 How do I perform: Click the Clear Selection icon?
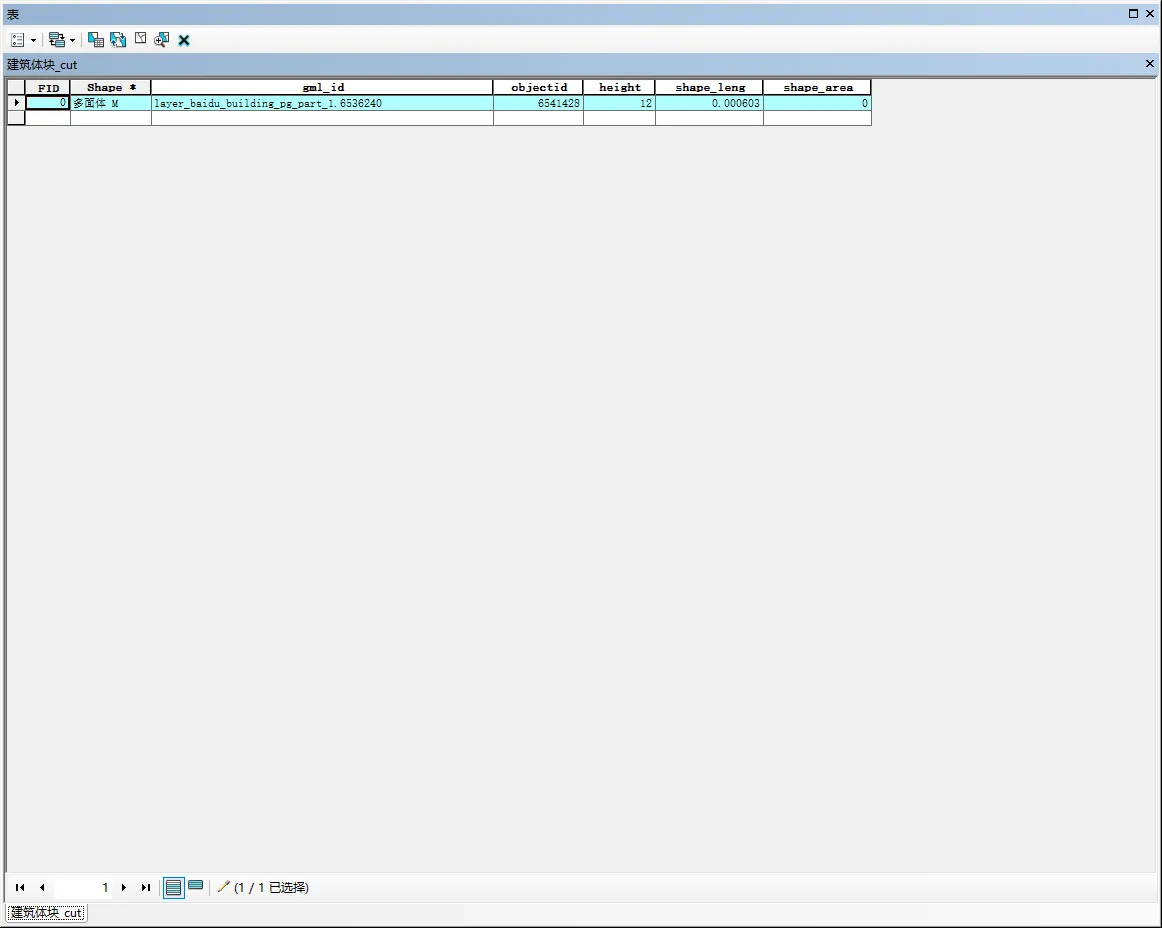(x=140, y=39)
